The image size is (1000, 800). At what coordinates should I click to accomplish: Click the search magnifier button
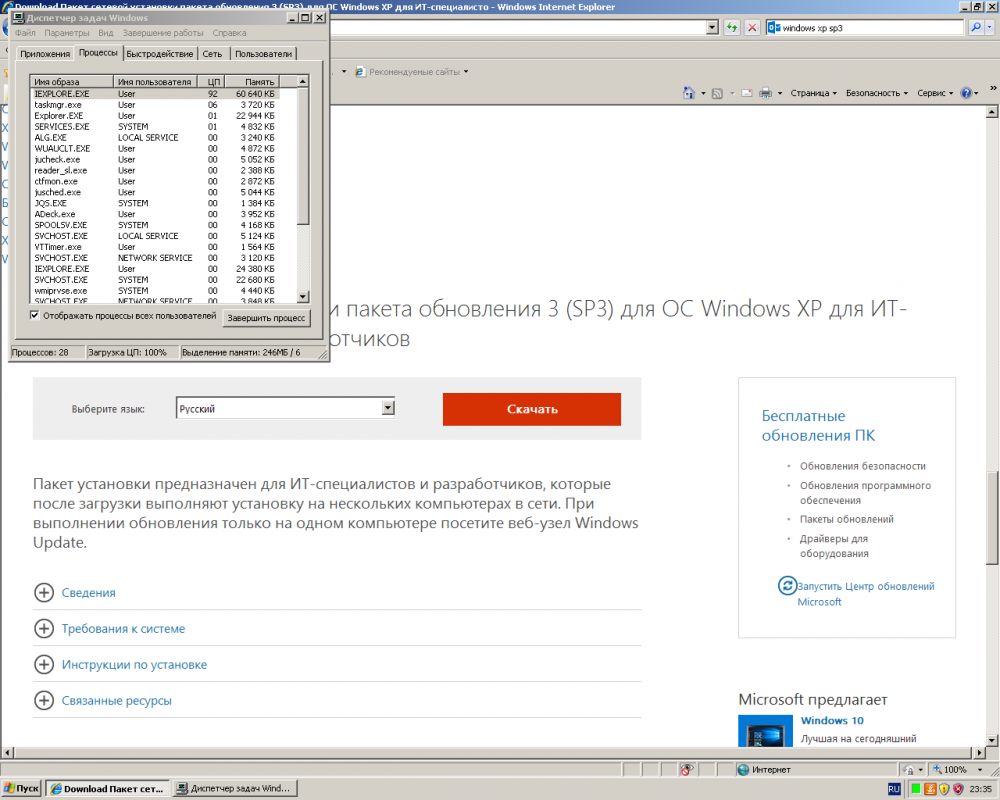tap(976, 27)
